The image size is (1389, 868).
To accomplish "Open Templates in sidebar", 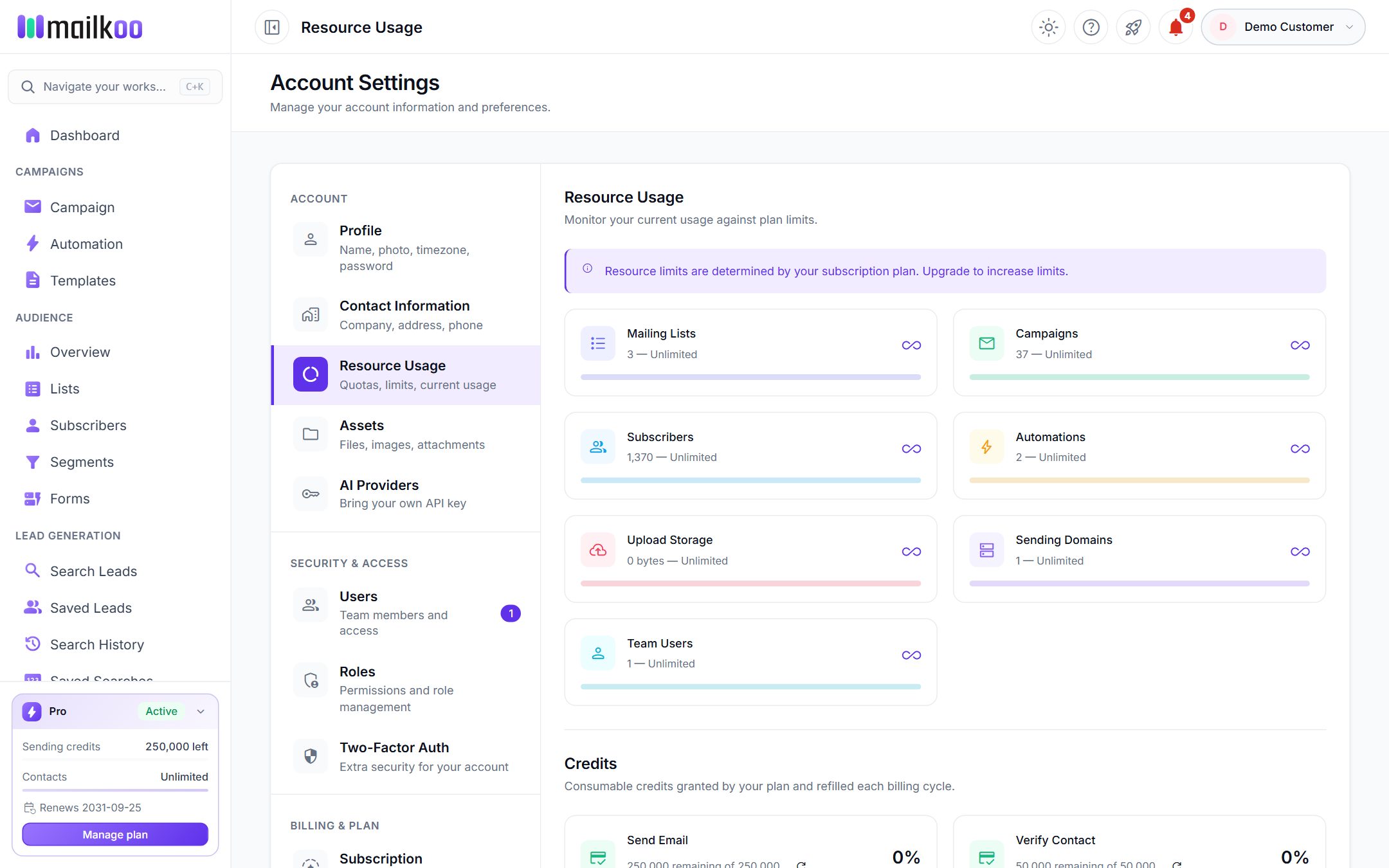I will pyautogui.click(x=115, y=280).
